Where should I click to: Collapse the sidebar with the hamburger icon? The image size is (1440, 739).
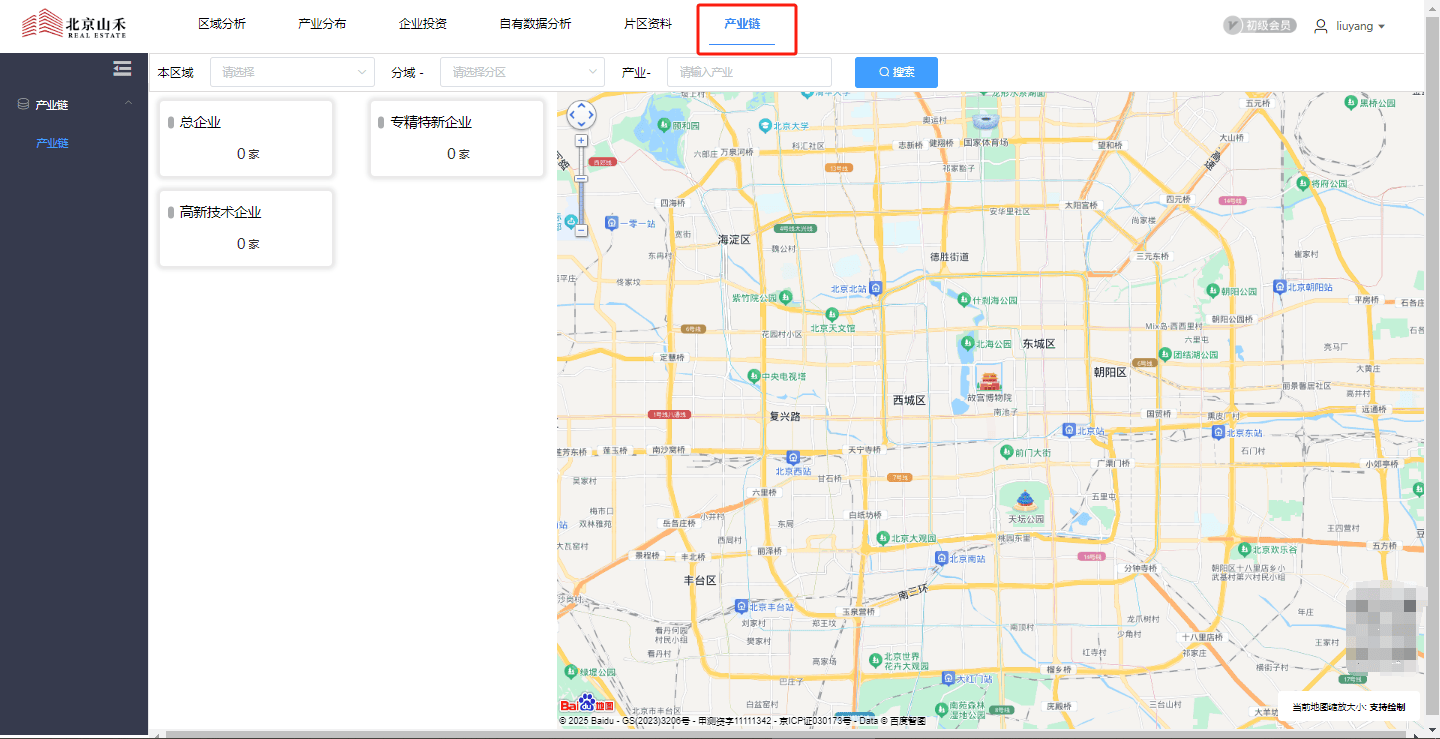point(122,68)
